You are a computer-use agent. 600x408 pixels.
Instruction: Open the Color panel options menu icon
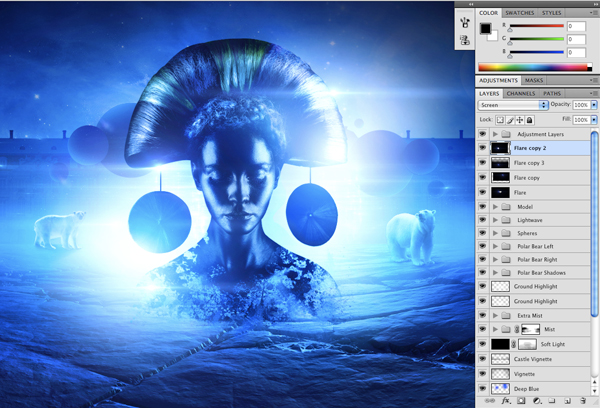593,13
